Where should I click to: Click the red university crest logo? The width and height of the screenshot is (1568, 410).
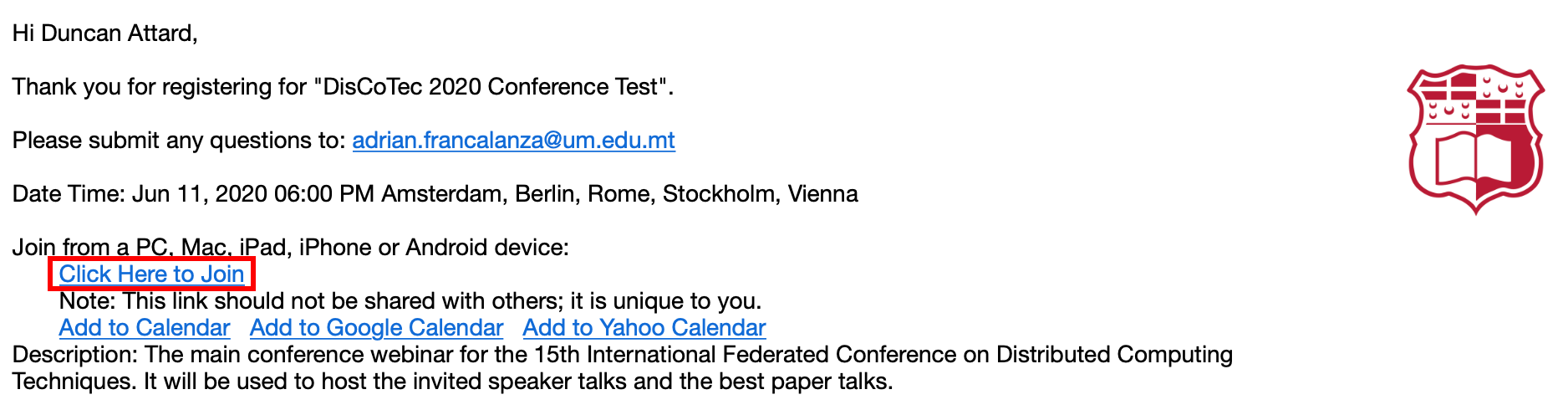[x=1476, y=139]
